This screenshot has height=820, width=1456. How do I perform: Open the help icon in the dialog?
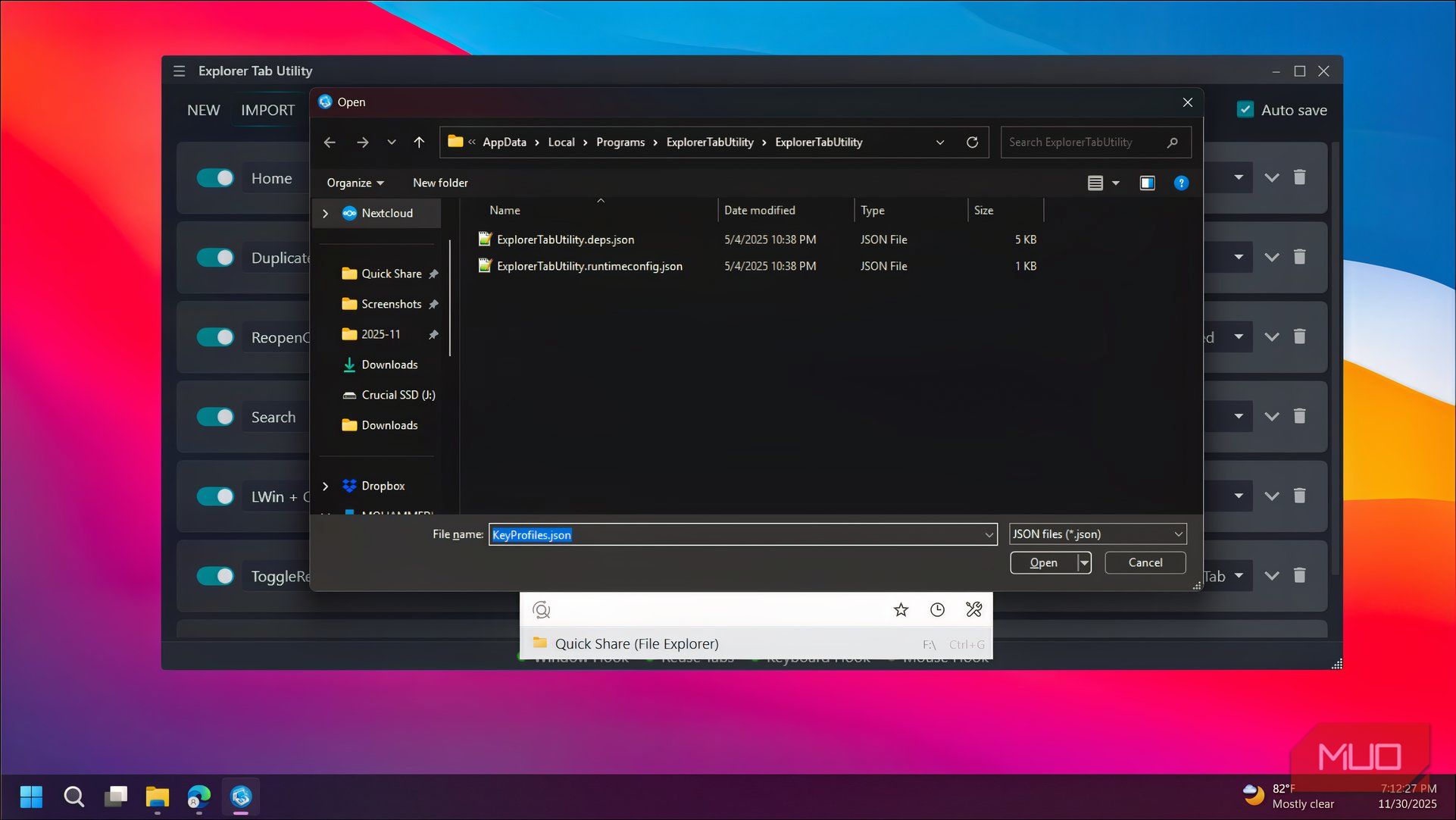[x=1181, y=183]
